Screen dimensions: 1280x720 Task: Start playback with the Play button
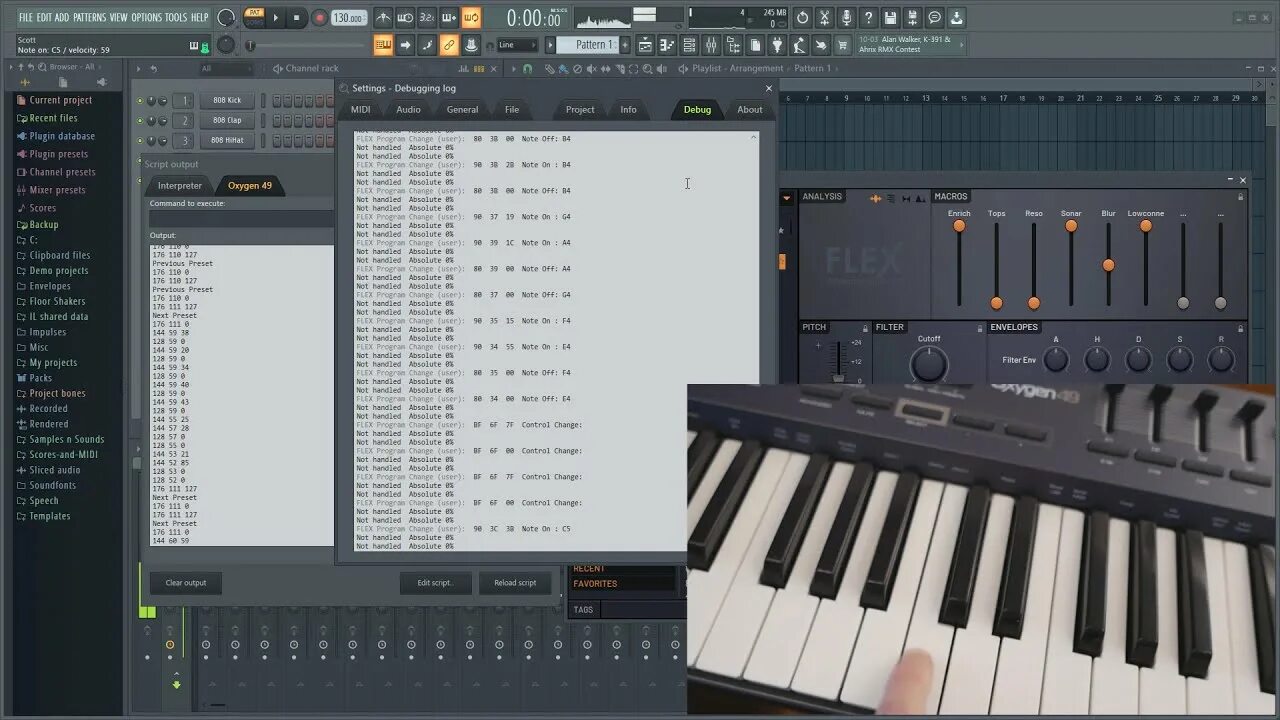pos(276,17)
